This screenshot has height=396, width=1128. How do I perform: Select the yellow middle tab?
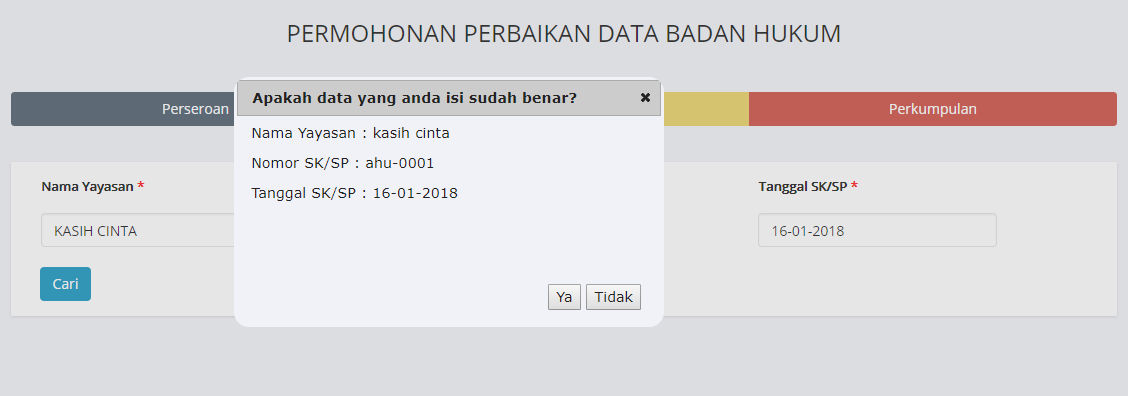(x=706, y=109)
